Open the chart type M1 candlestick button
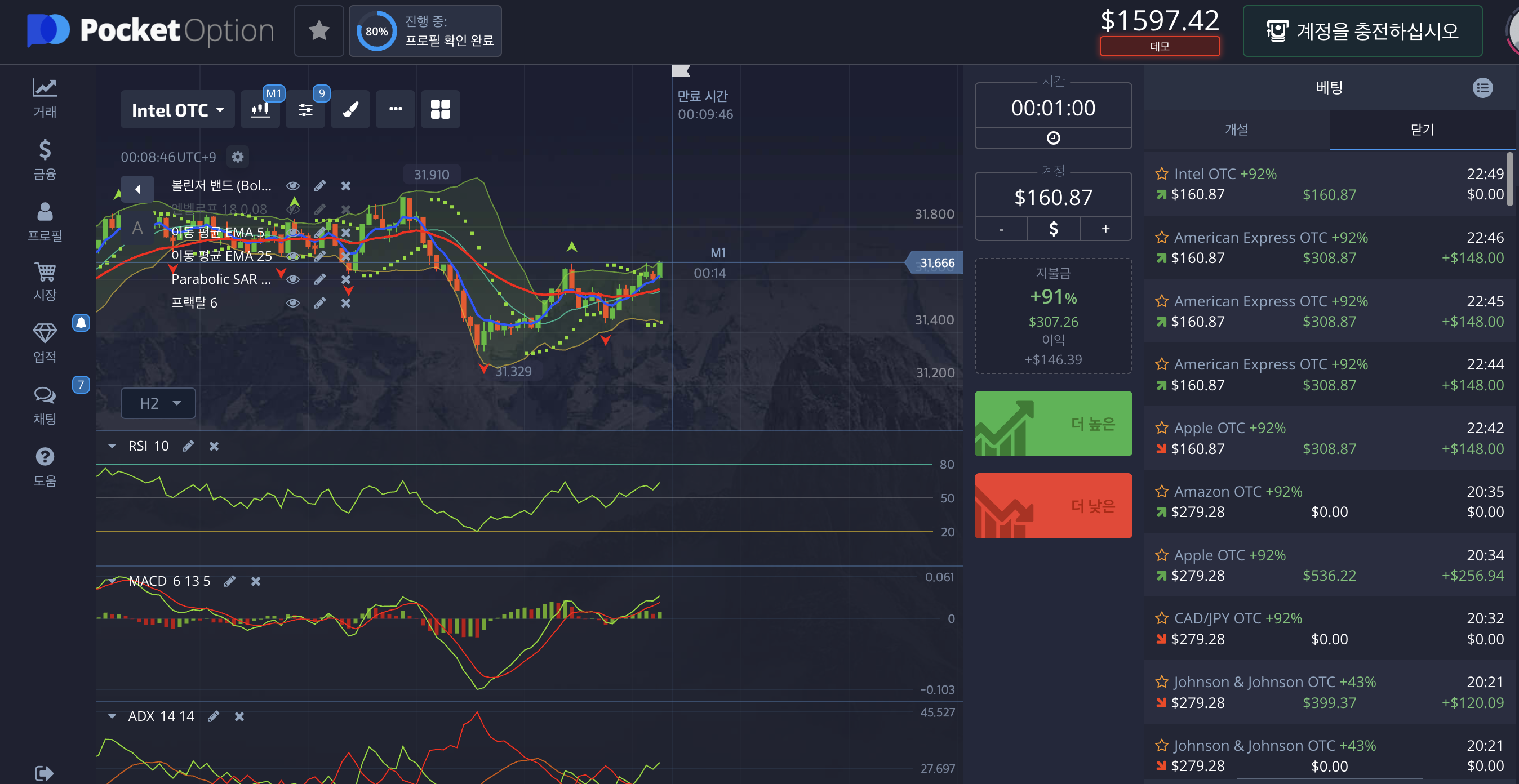 pyautogui.click(x=260, y=109)
